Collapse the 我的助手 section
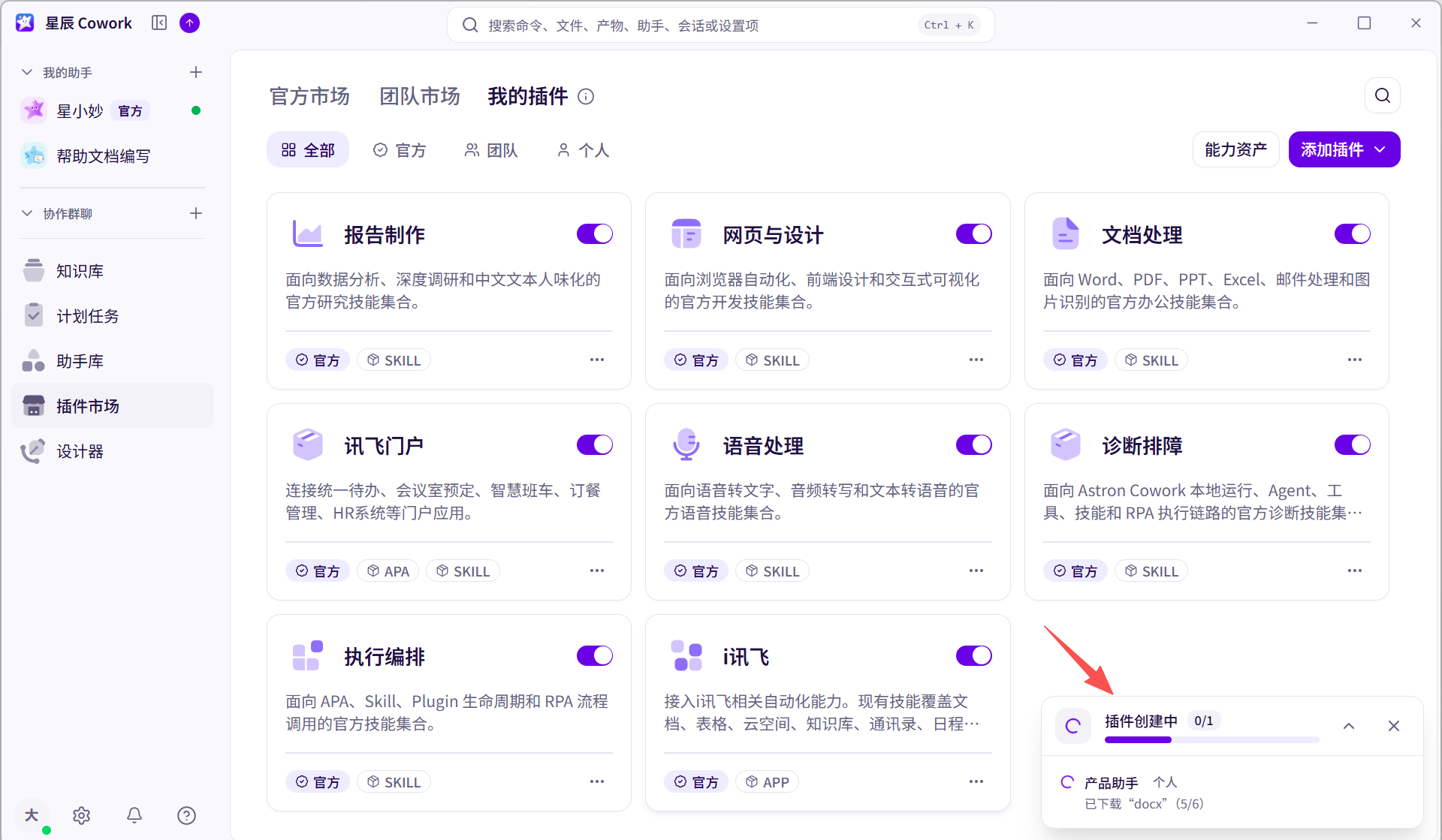The width and height of the screenshot is (1442, 840). 27,72
